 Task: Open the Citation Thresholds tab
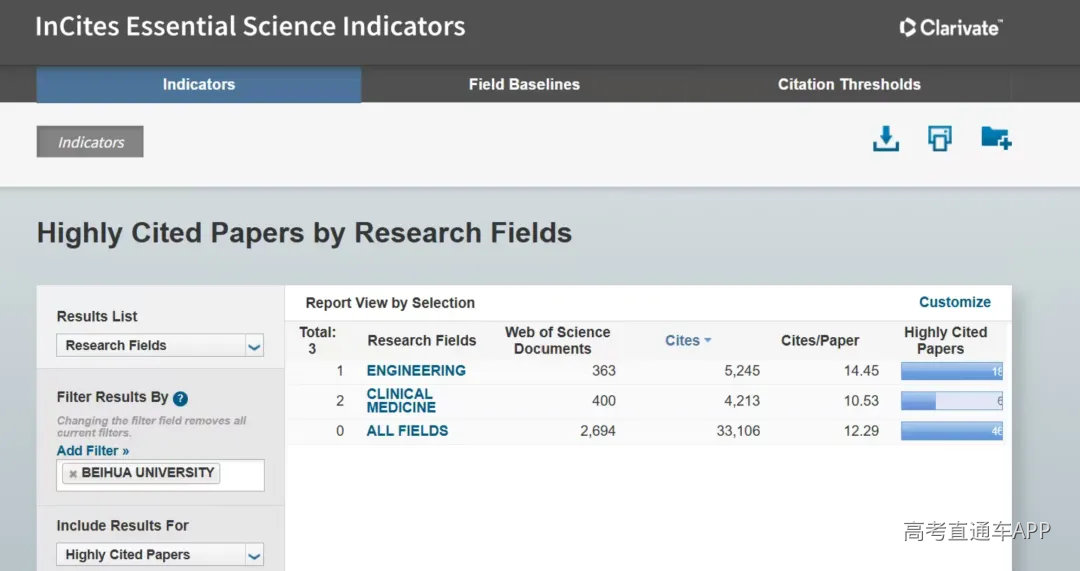pyautogui.click(x=849, y=85)
